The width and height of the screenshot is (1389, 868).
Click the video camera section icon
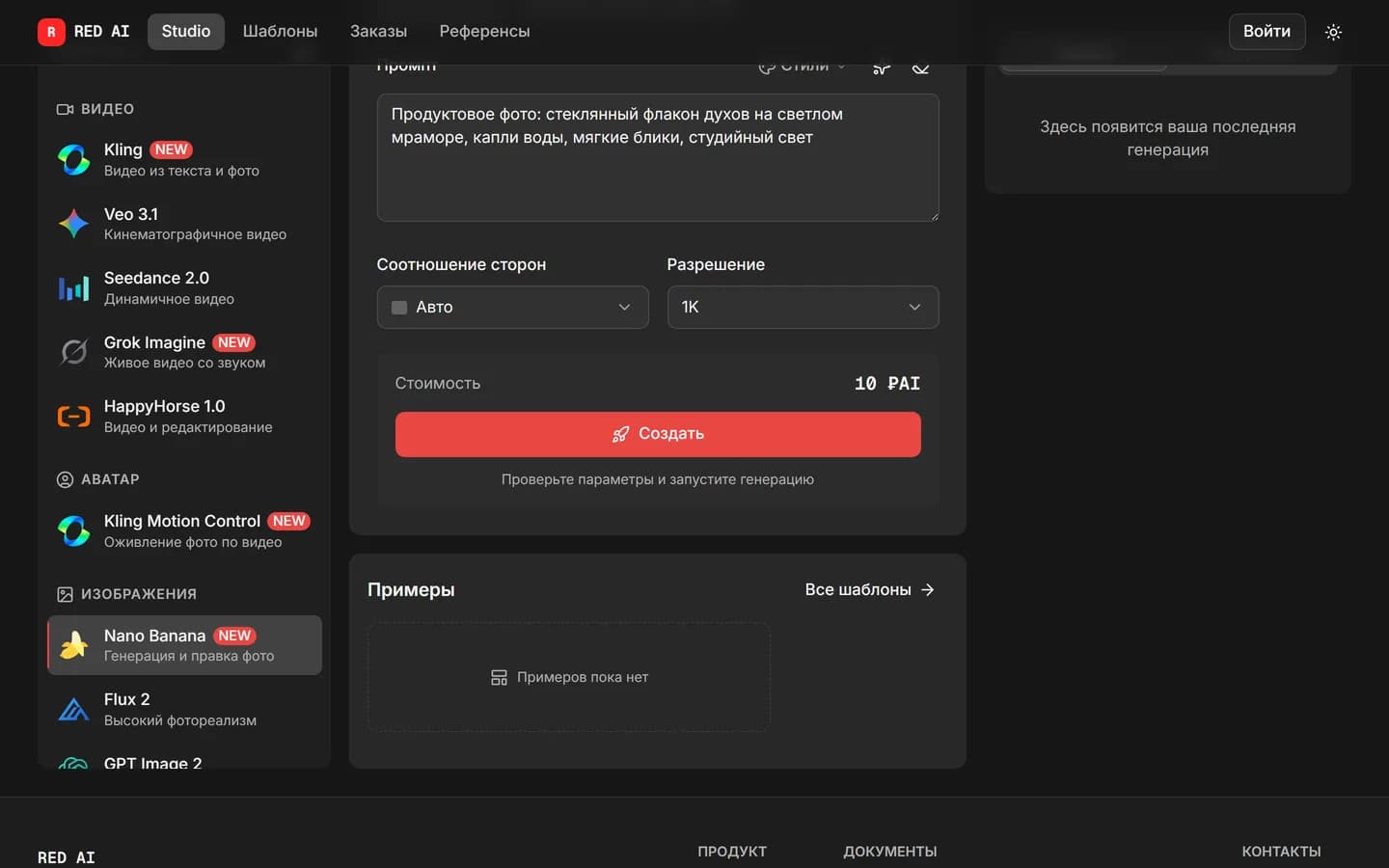tap(65, 109)
